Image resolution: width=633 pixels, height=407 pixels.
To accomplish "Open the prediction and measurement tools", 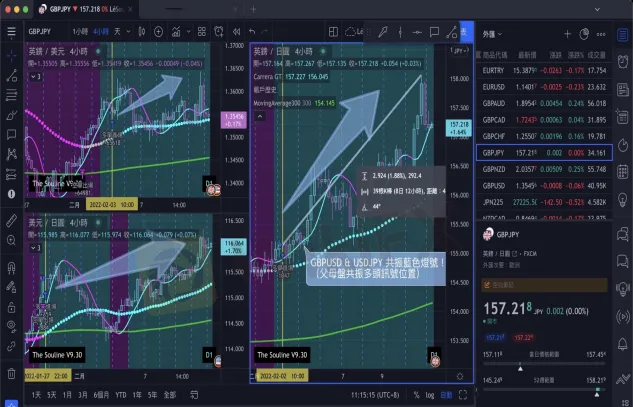I will tap(11, 174).
